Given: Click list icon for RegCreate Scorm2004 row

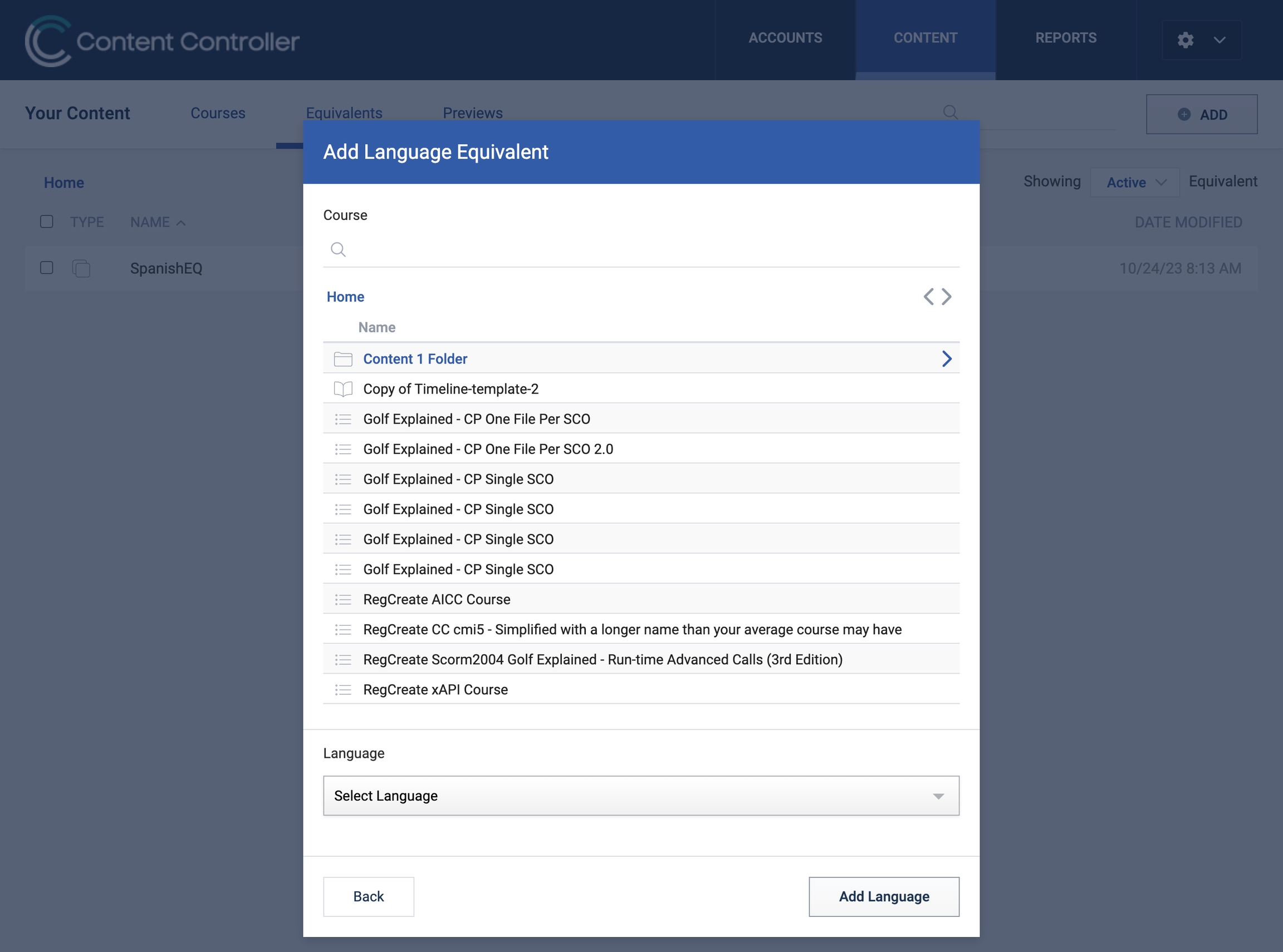Looking at the screenshot, I should (x=343, y=659).
